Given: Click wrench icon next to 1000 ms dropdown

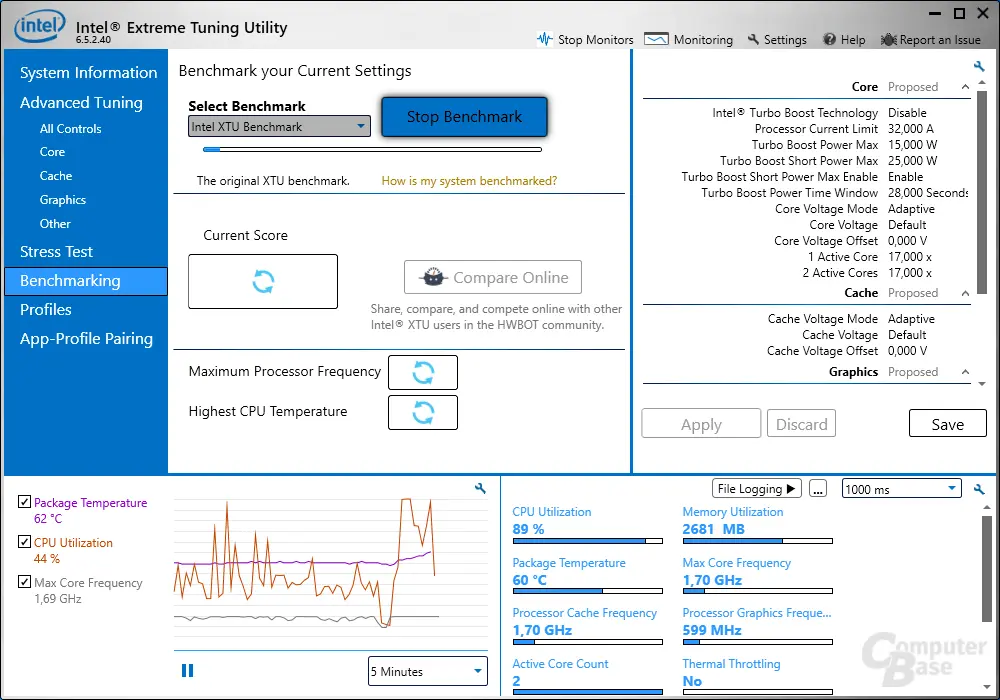Looking at the screenshot, I should (x=979, y=489).
